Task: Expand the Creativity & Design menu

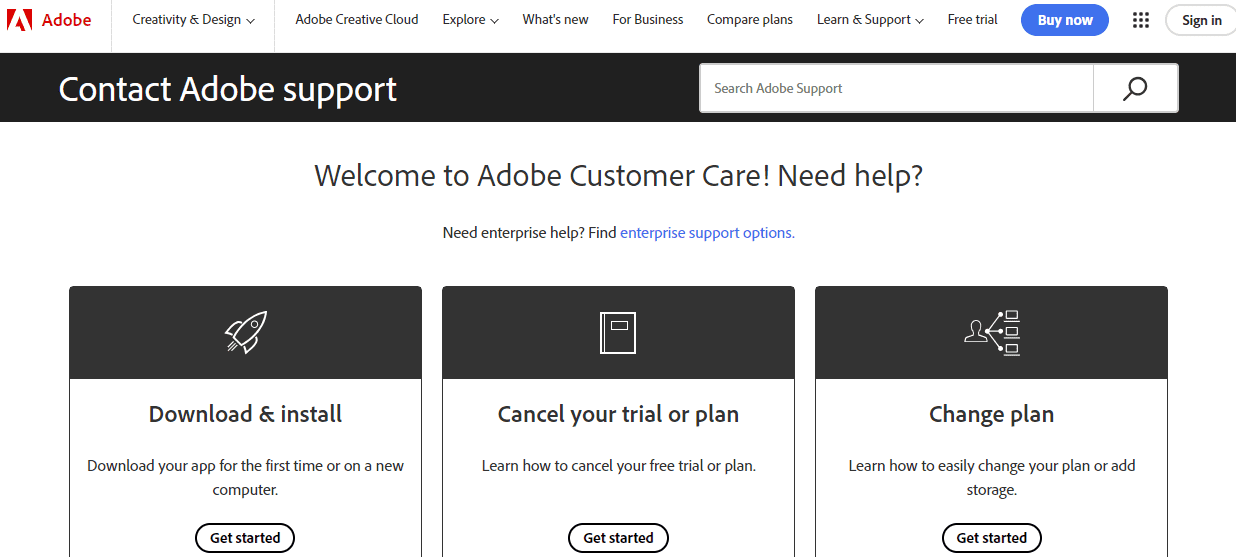Action: click(193, 20)
